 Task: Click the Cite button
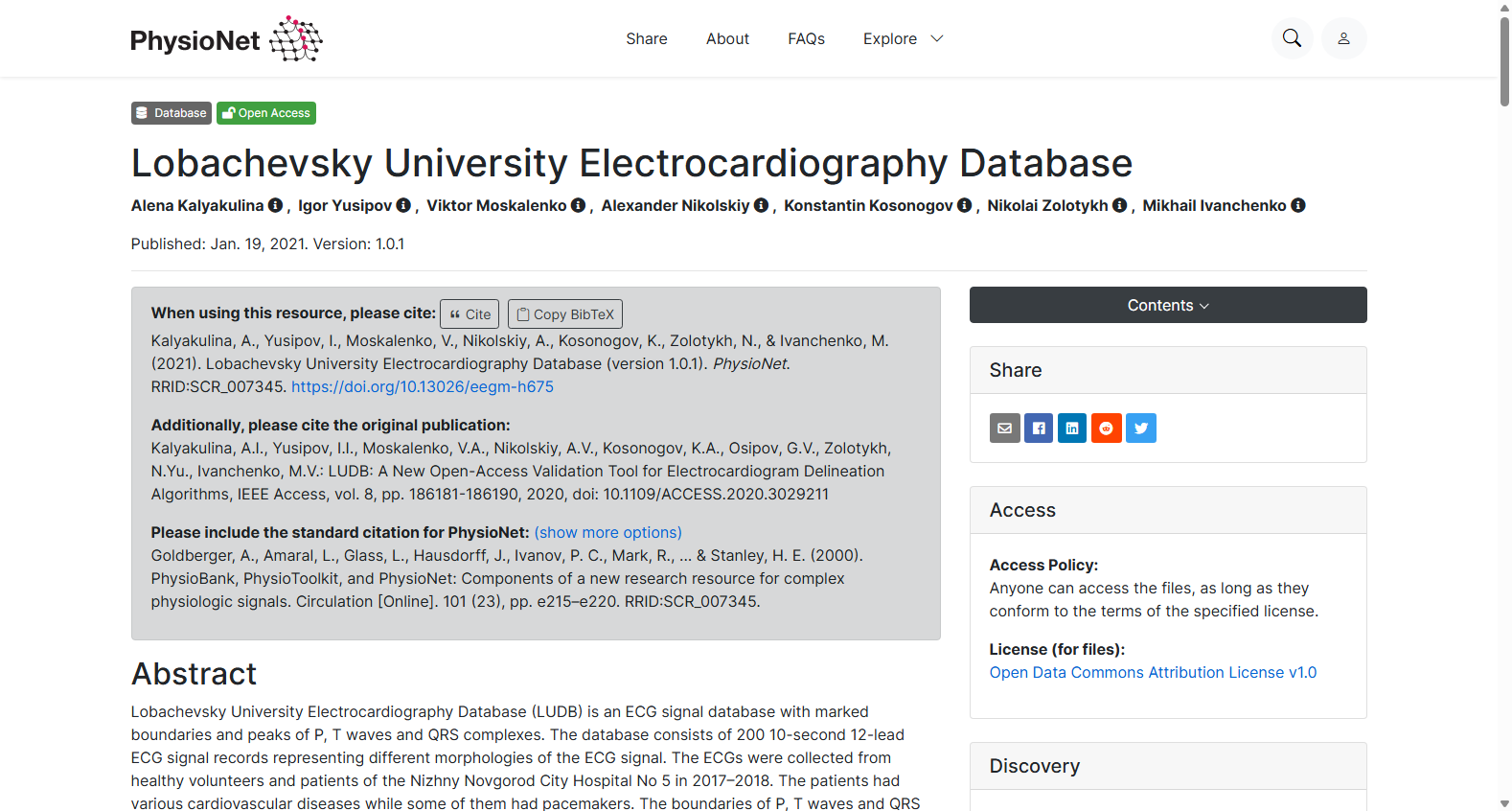[470, 314]
